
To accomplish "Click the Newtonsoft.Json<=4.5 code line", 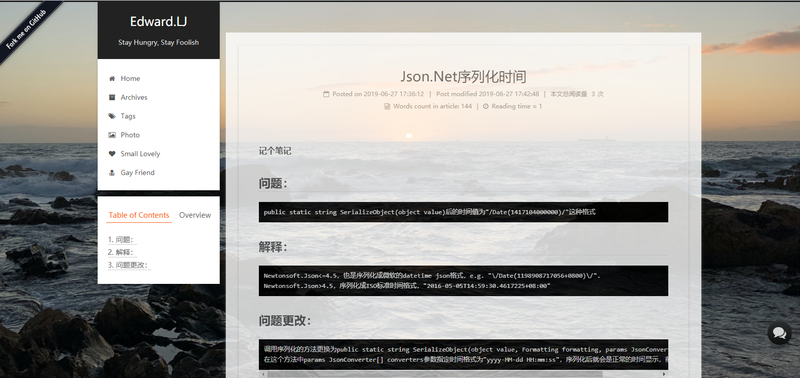I will pyautogui.click(x=432, y=276).
